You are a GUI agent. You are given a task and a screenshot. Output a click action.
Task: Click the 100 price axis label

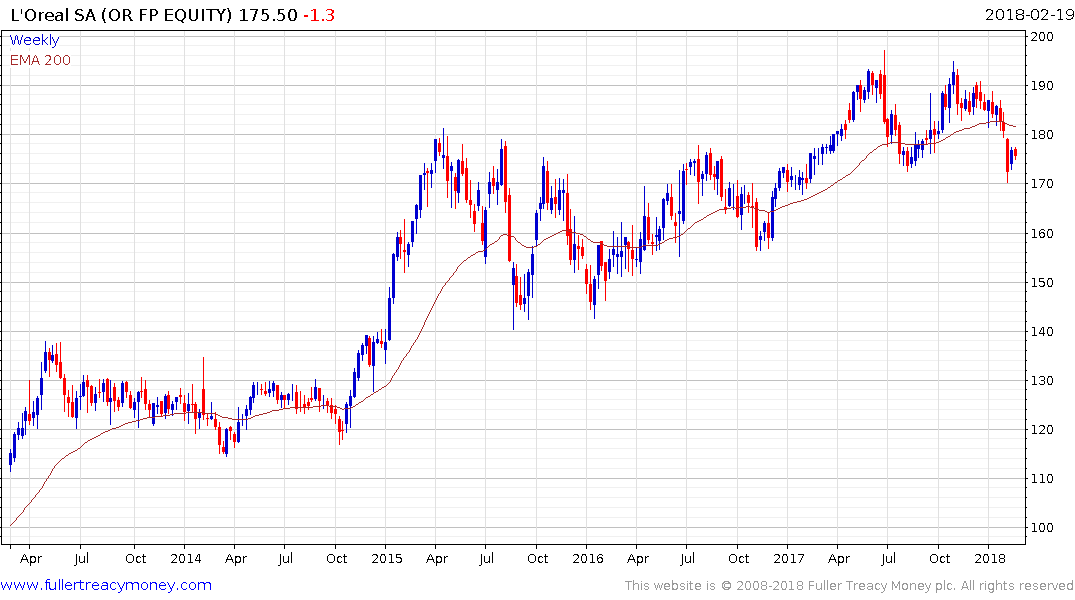click(x=1041, y=528)
